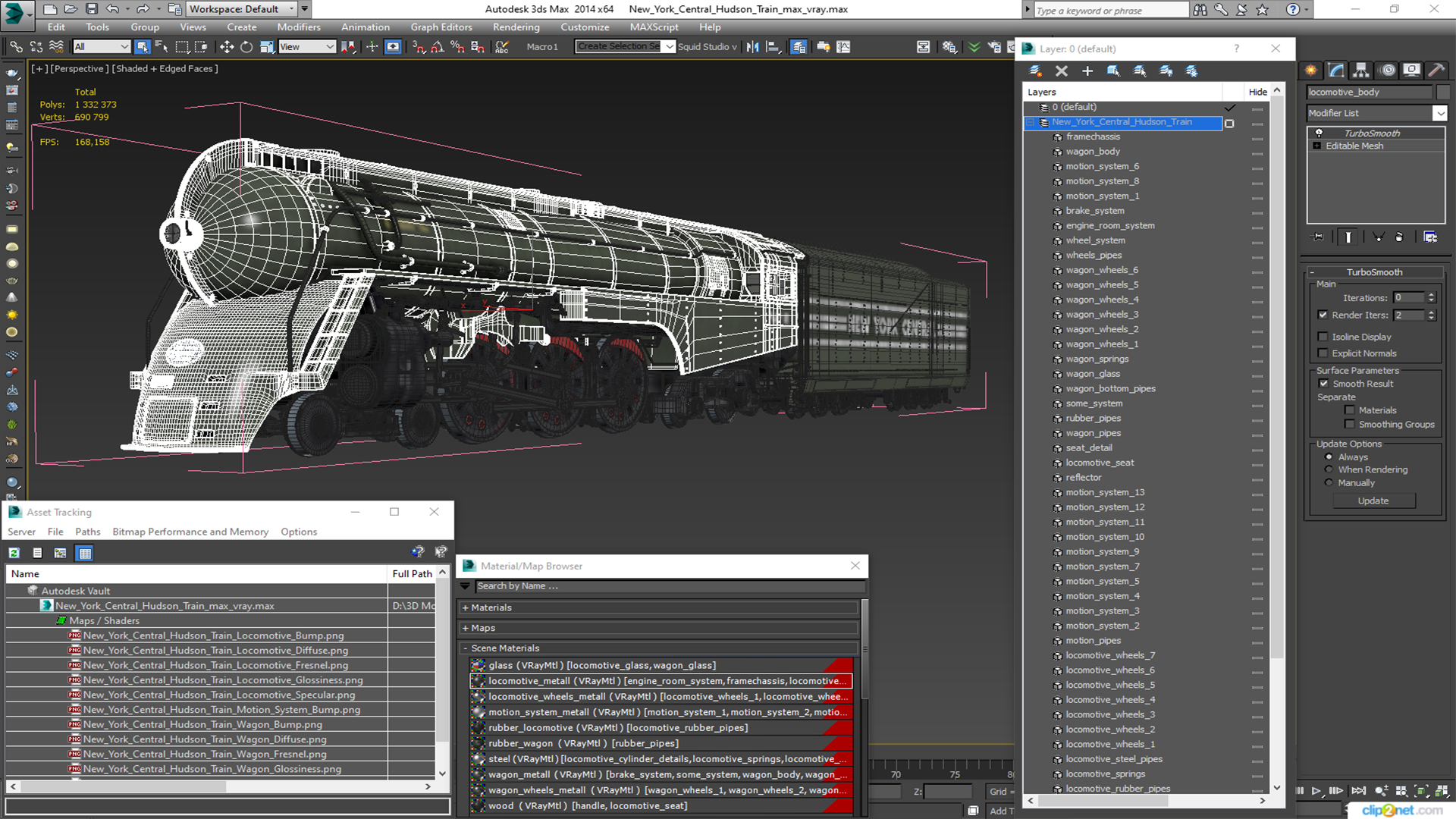
Task: Select the Rotate transform tool
Action: tap(246, 47)
